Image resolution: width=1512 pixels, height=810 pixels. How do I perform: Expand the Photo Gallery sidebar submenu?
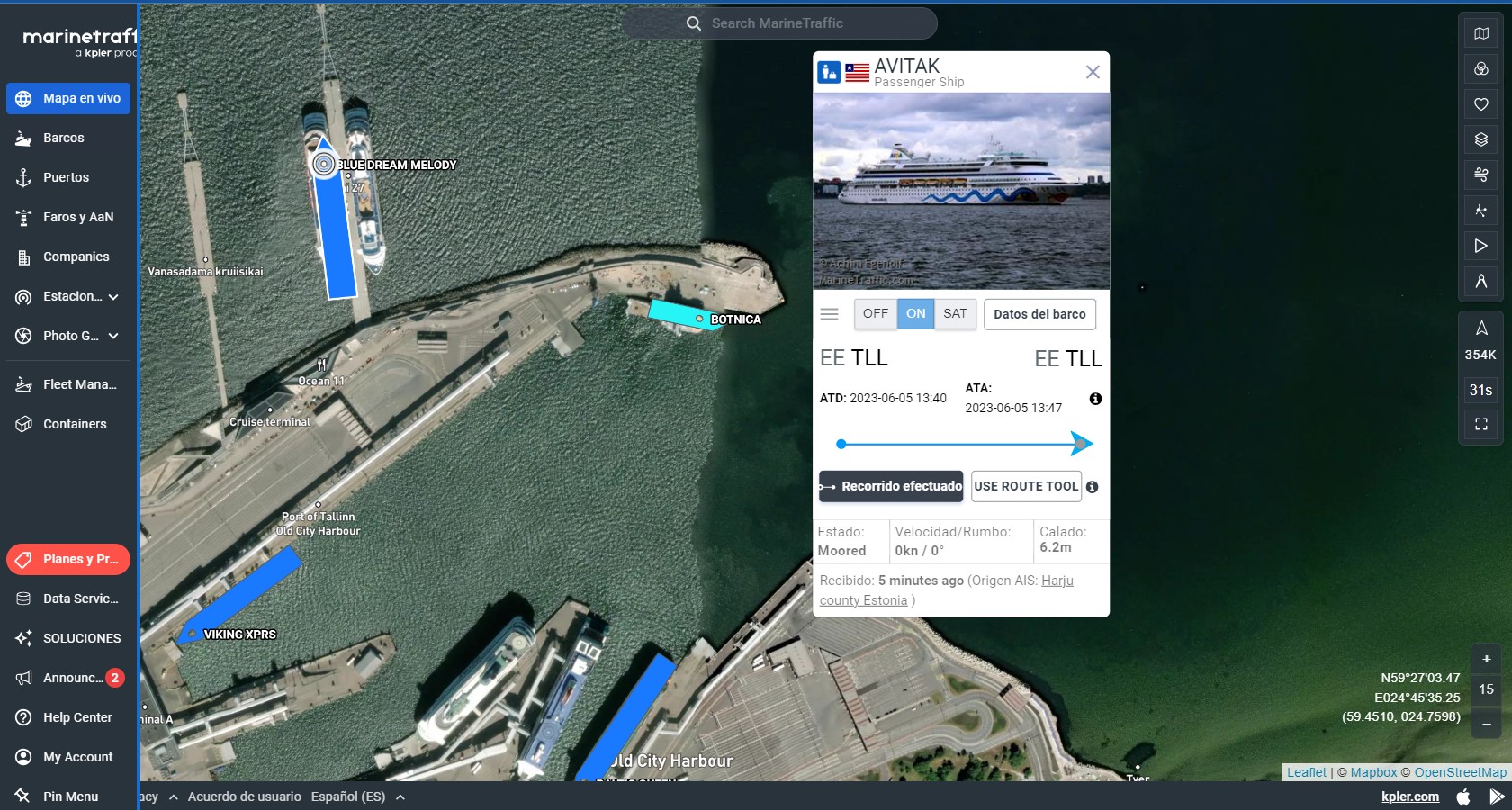(113, 336)
